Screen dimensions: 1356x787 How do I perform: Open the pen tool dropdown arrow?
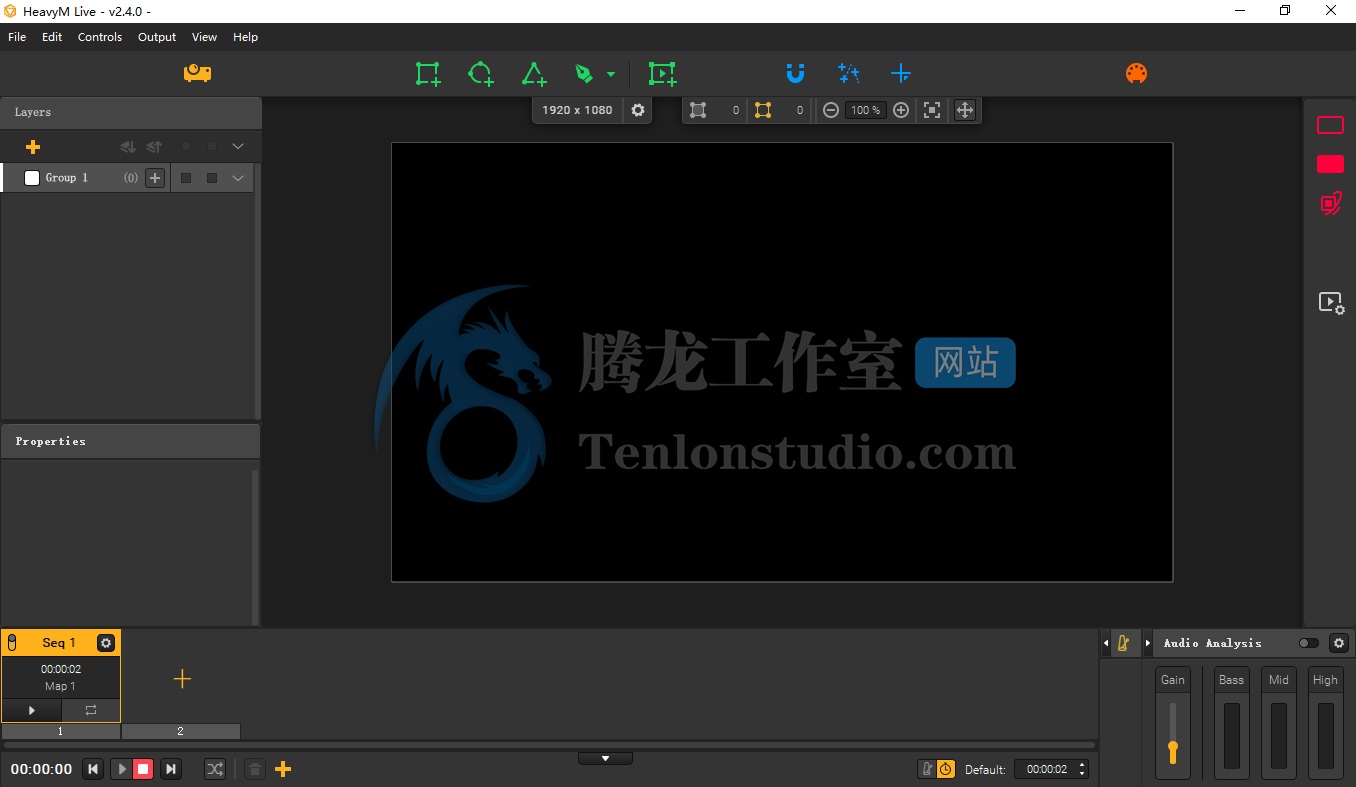point(611,74)
